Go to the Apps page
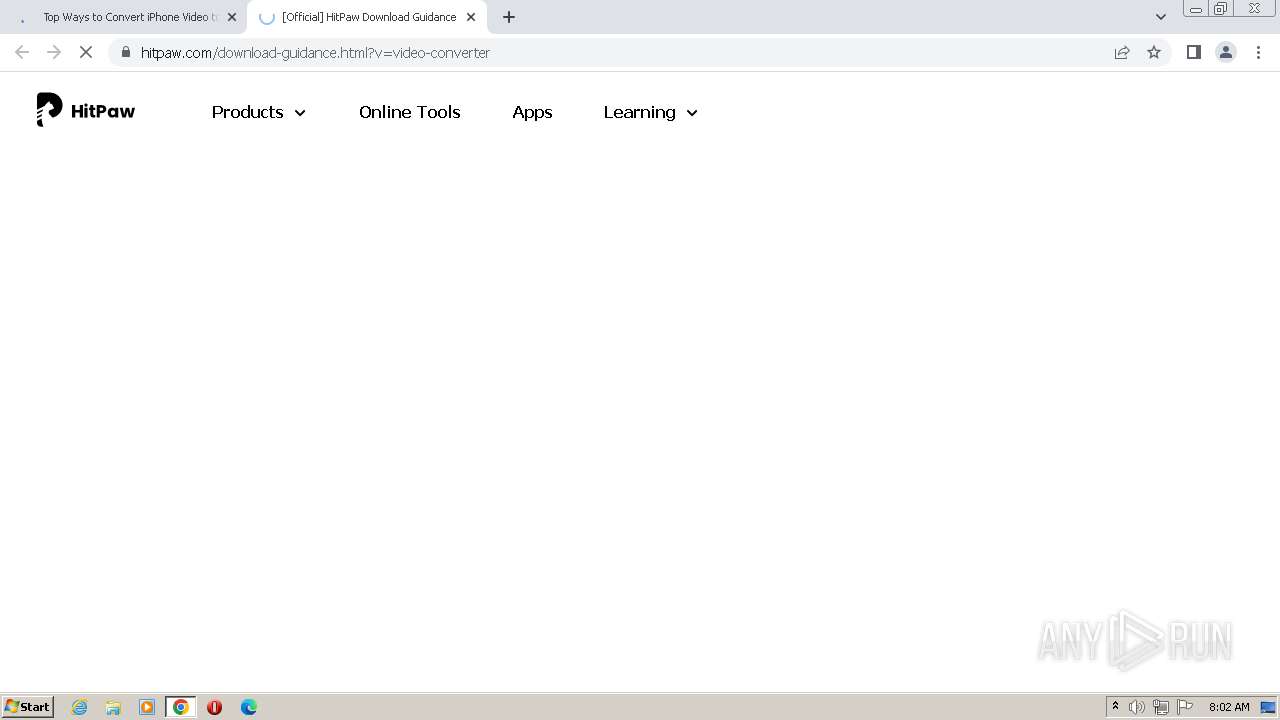This screenshot has height=720, width=1280. coord(532,112)
